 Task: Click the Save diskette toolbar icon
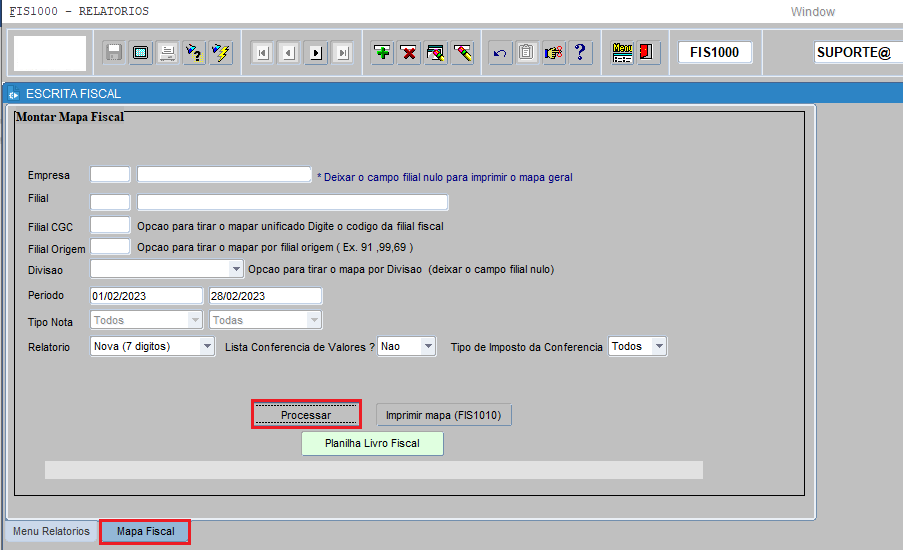114,53
